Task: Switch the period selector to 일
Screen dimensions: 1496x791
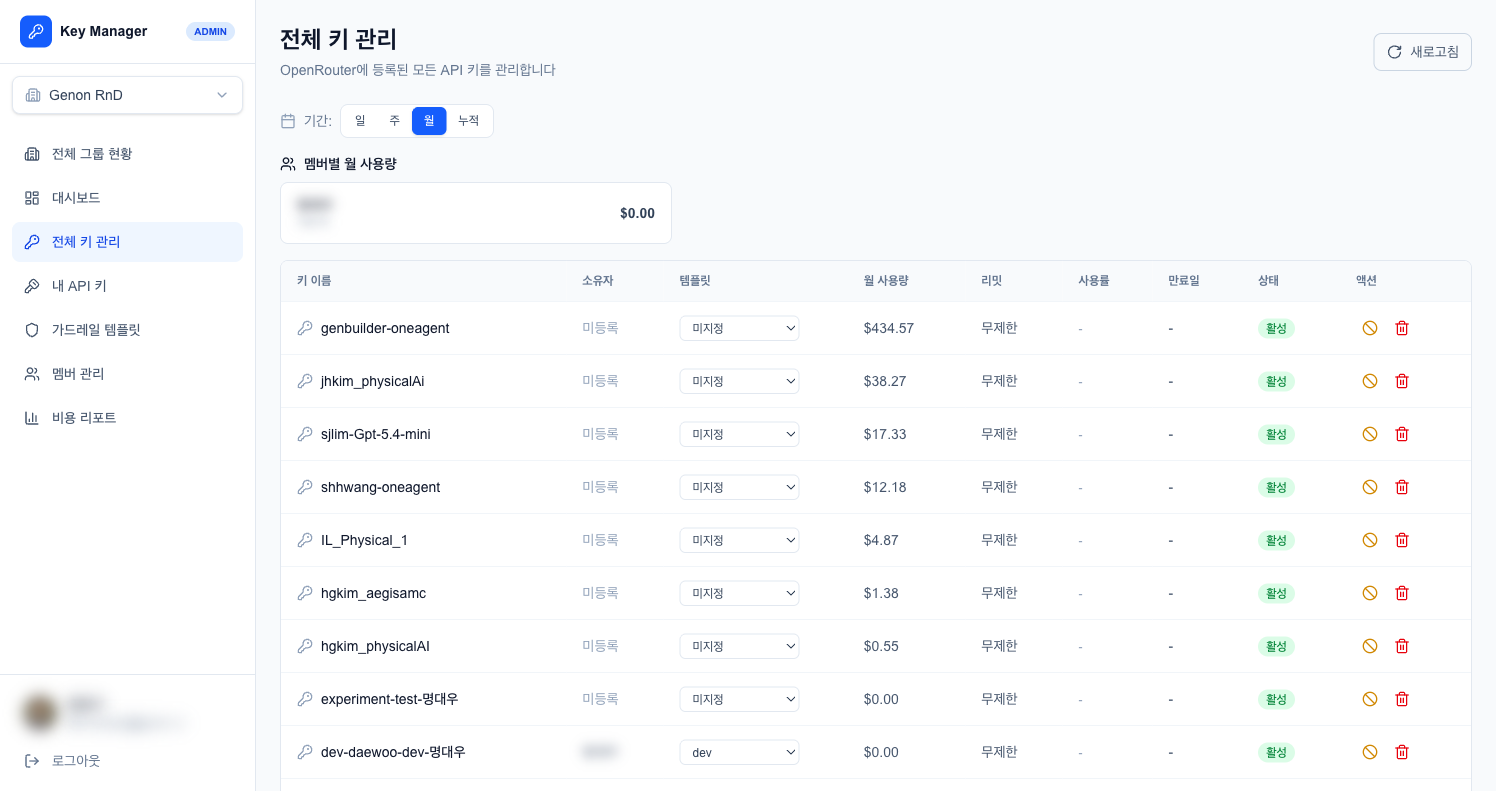Action: click(359, 120)
